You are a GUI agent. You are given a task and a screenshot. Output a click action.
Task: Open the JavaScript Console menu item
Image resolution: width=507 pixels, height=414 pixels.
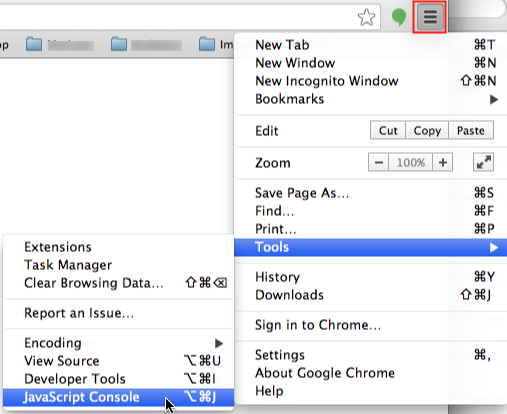[118, 397]
